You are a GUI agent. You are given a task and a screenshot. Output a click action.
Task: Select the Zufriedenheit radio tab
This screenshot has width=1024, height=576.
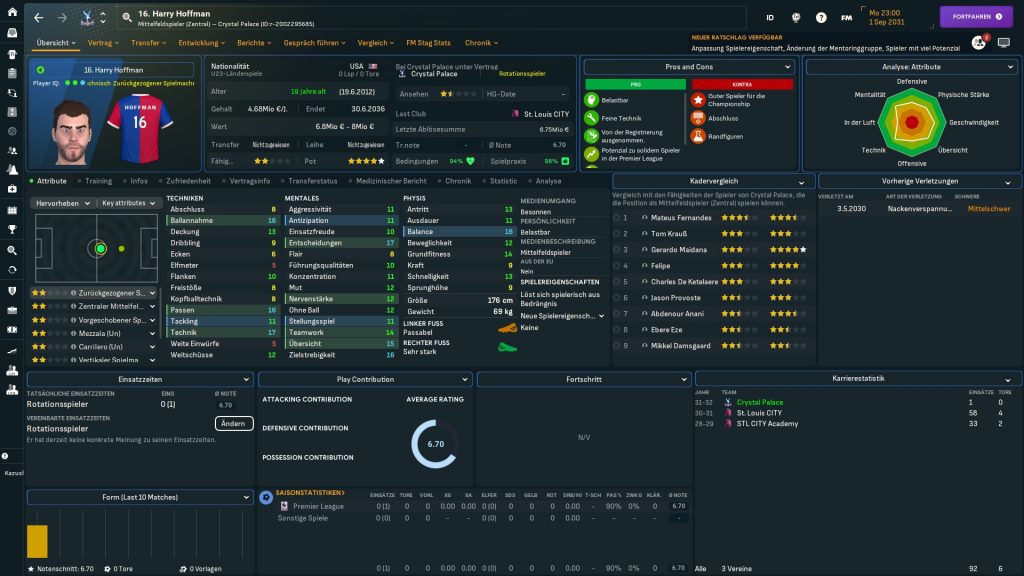(187, 181)
